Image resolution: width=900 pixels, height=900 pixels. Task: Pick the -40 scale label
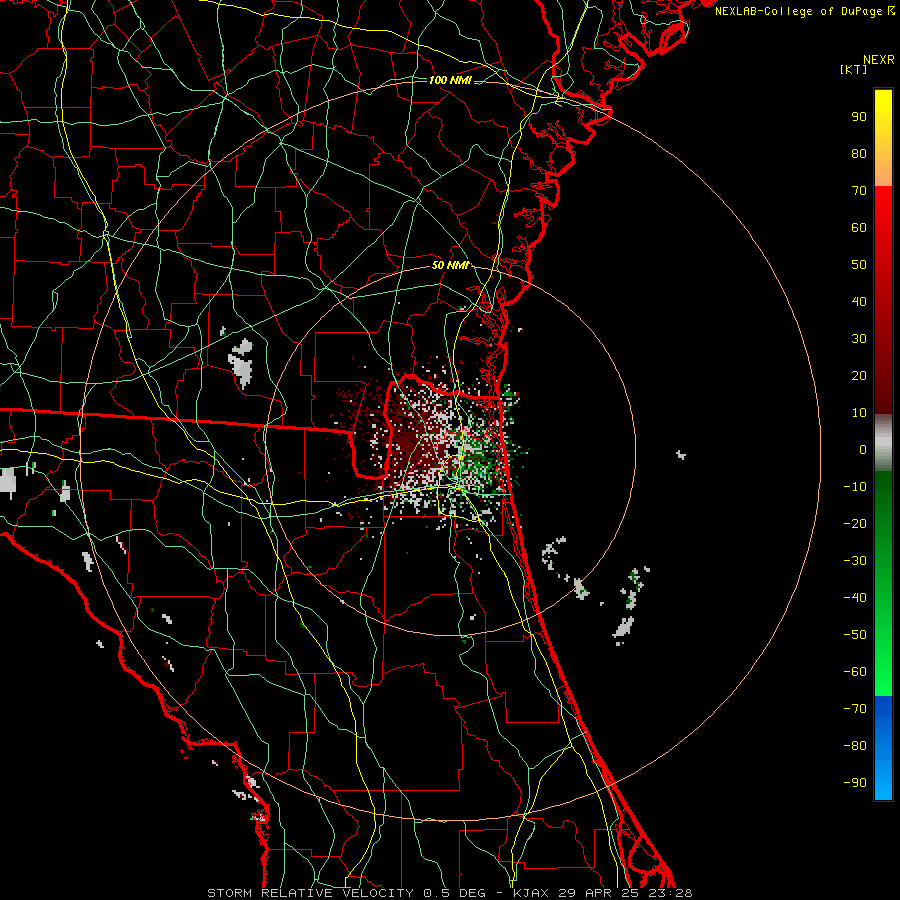[x=855, y=598]
